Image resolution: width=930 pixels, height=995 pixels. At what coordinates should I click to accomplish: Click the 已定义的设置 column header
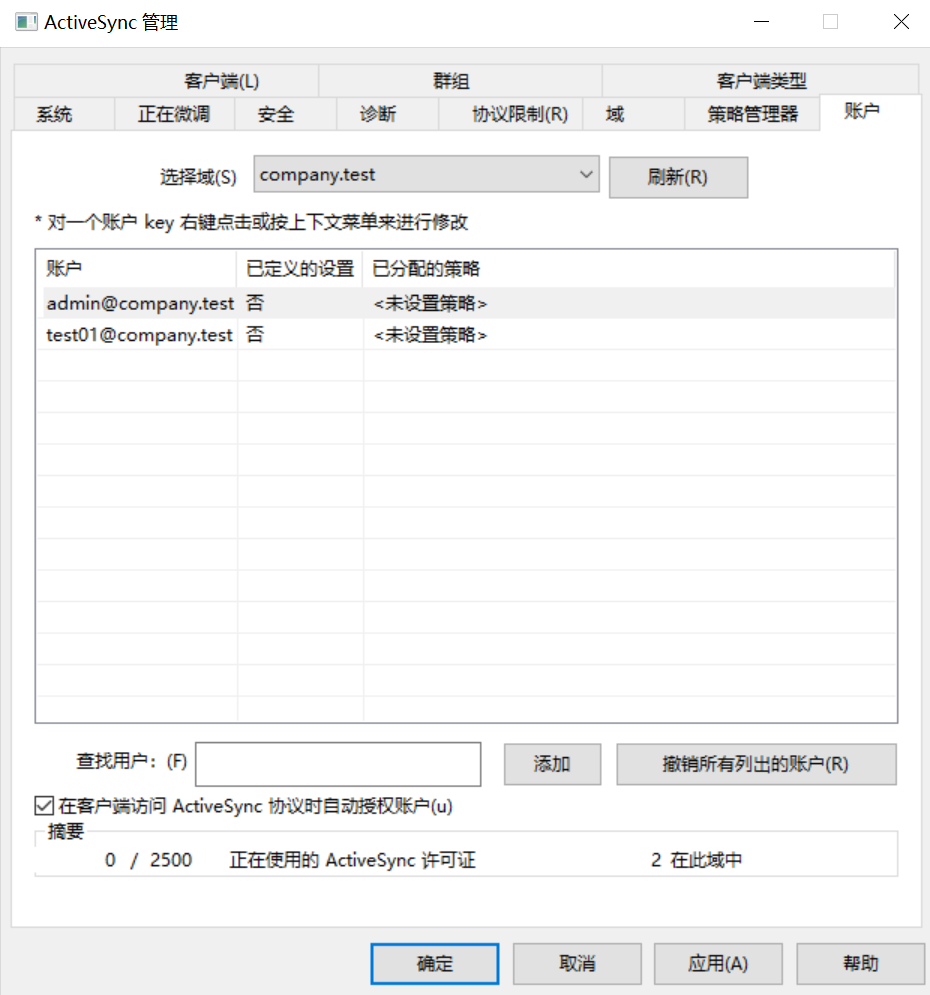[x=300, y=268]
